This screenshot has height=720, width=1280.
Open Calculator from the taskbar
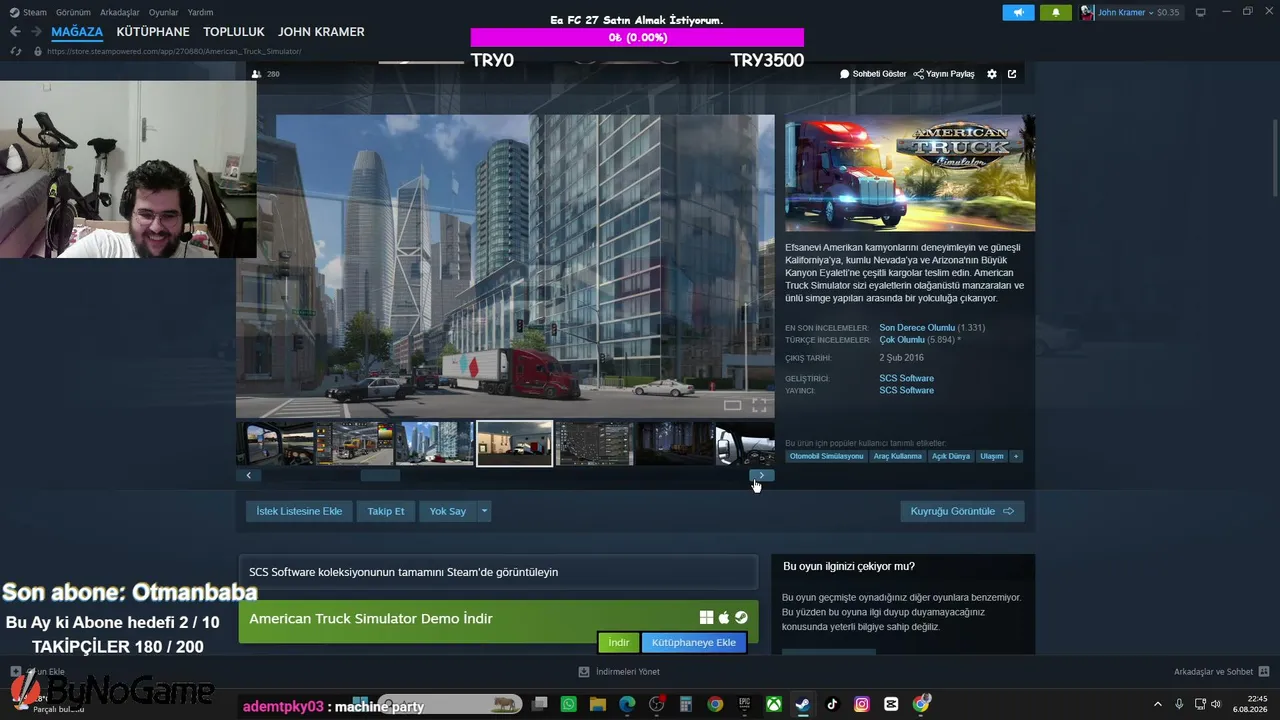coord(686,704)
